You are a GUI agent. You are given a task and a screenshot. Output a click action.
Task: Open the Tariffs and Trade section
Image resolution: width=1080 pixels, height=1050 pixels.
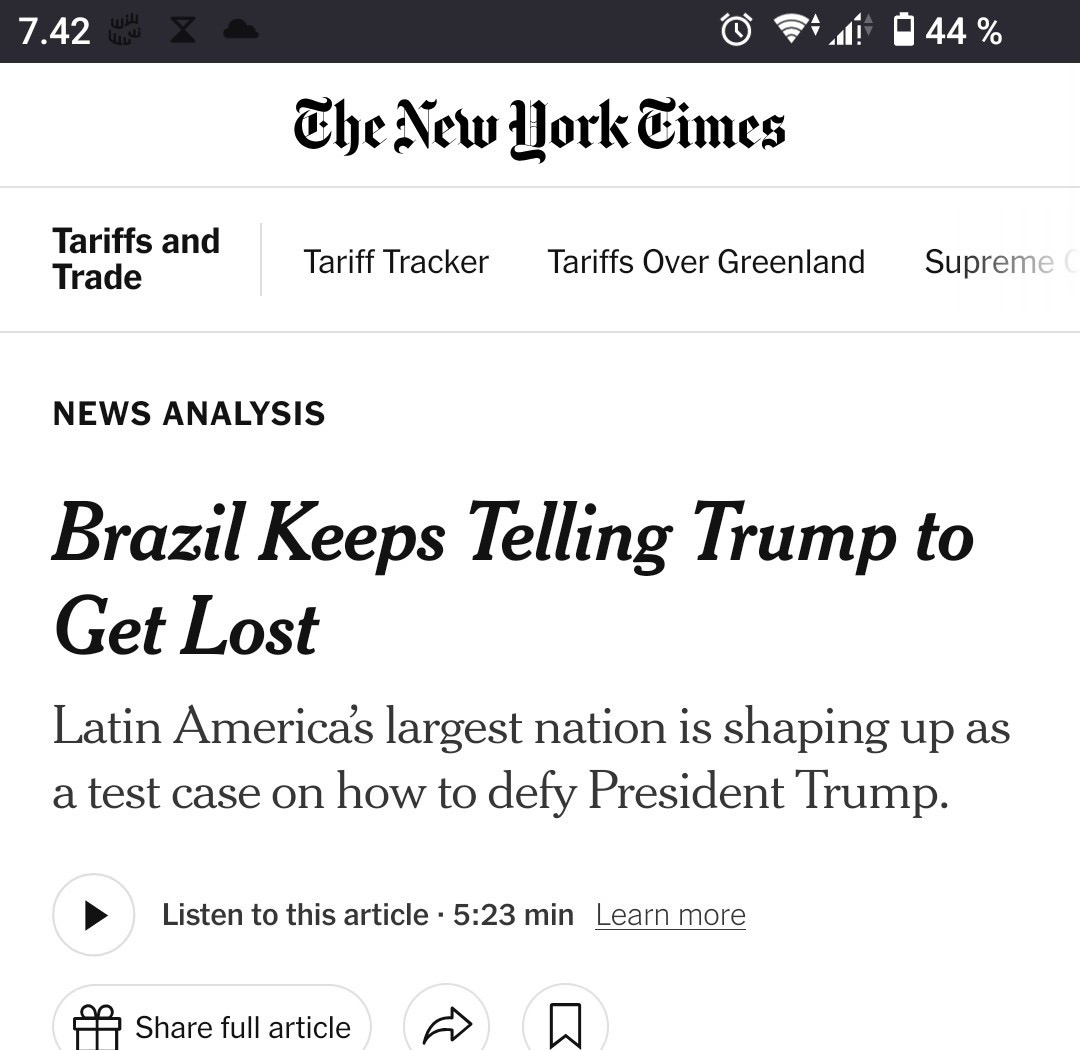click(136, 259)
